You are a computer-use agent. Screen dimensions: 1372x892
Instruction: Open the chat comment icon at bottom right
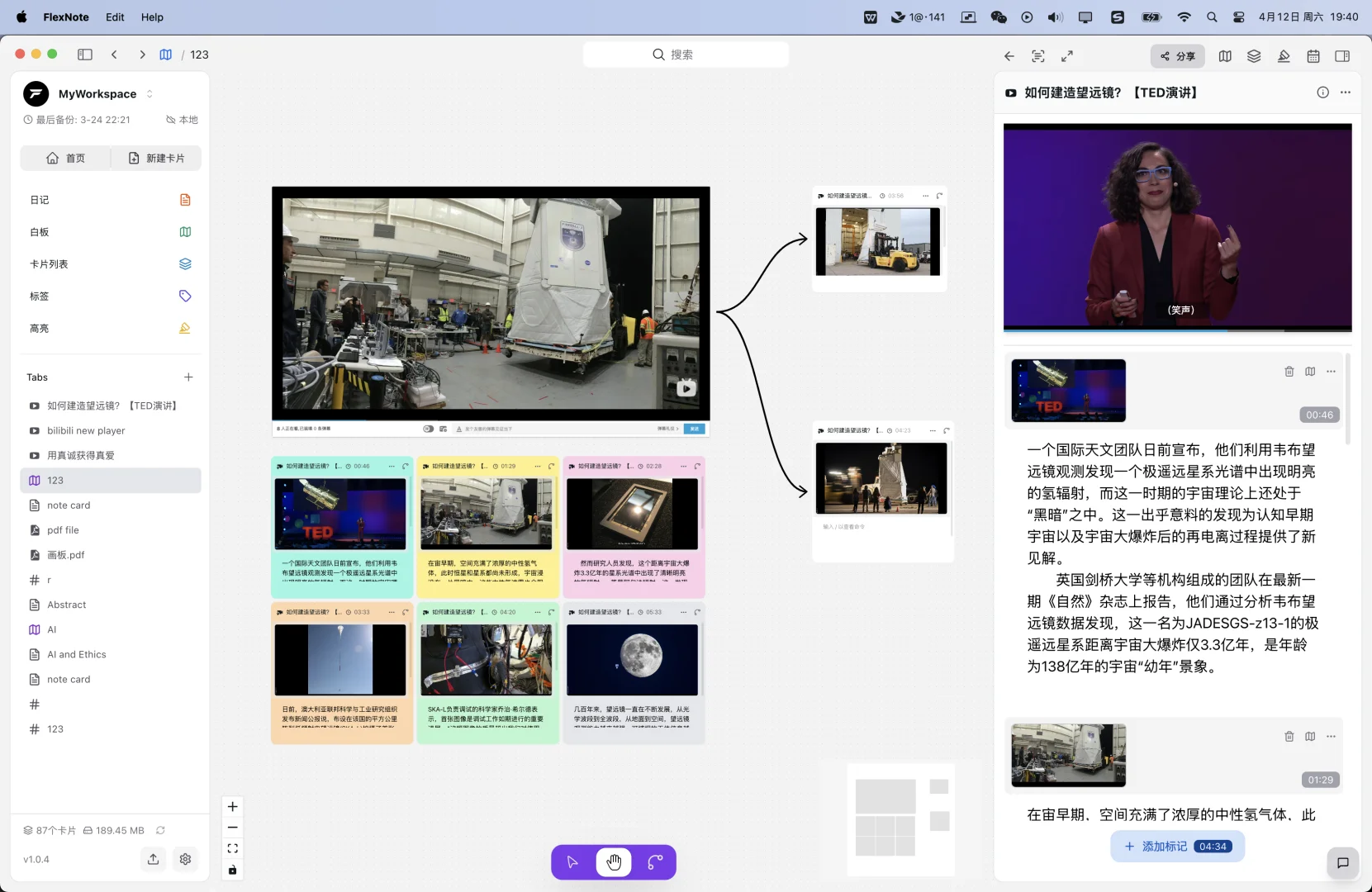point(1343,863)
